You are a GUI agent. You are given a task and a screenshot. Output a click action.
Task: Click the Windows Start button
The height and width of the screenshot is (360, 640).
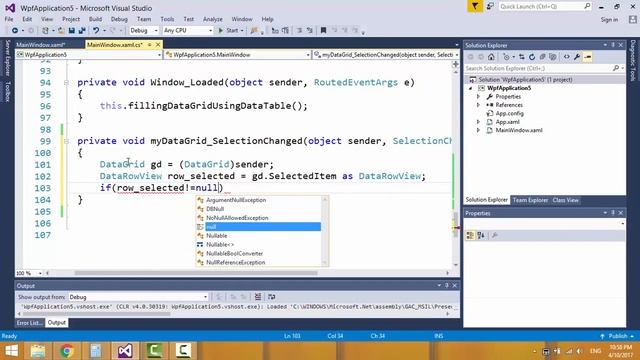point(11,351)
